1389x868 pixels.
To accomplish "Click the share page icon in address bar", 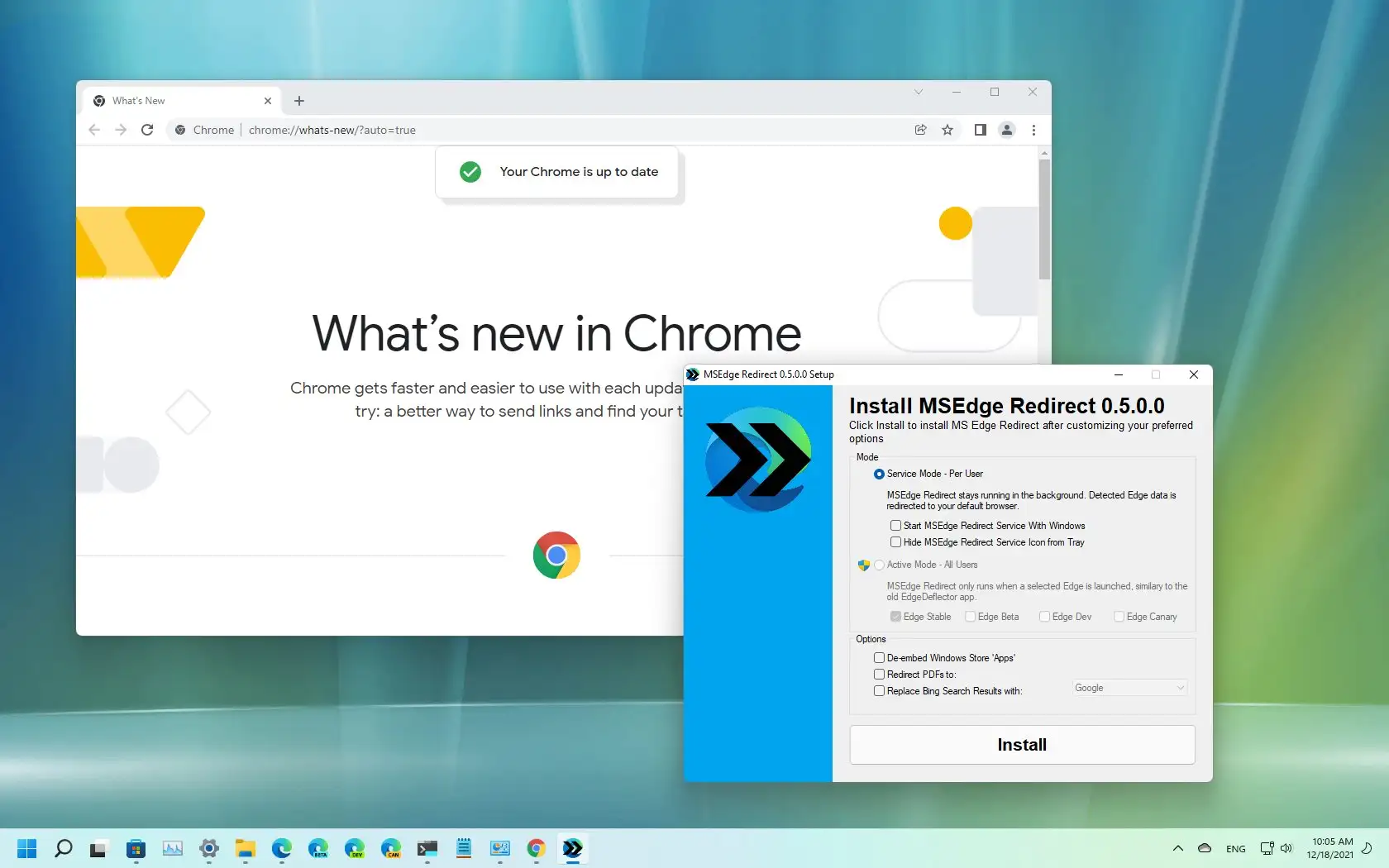I will click(x=920, y=130).
